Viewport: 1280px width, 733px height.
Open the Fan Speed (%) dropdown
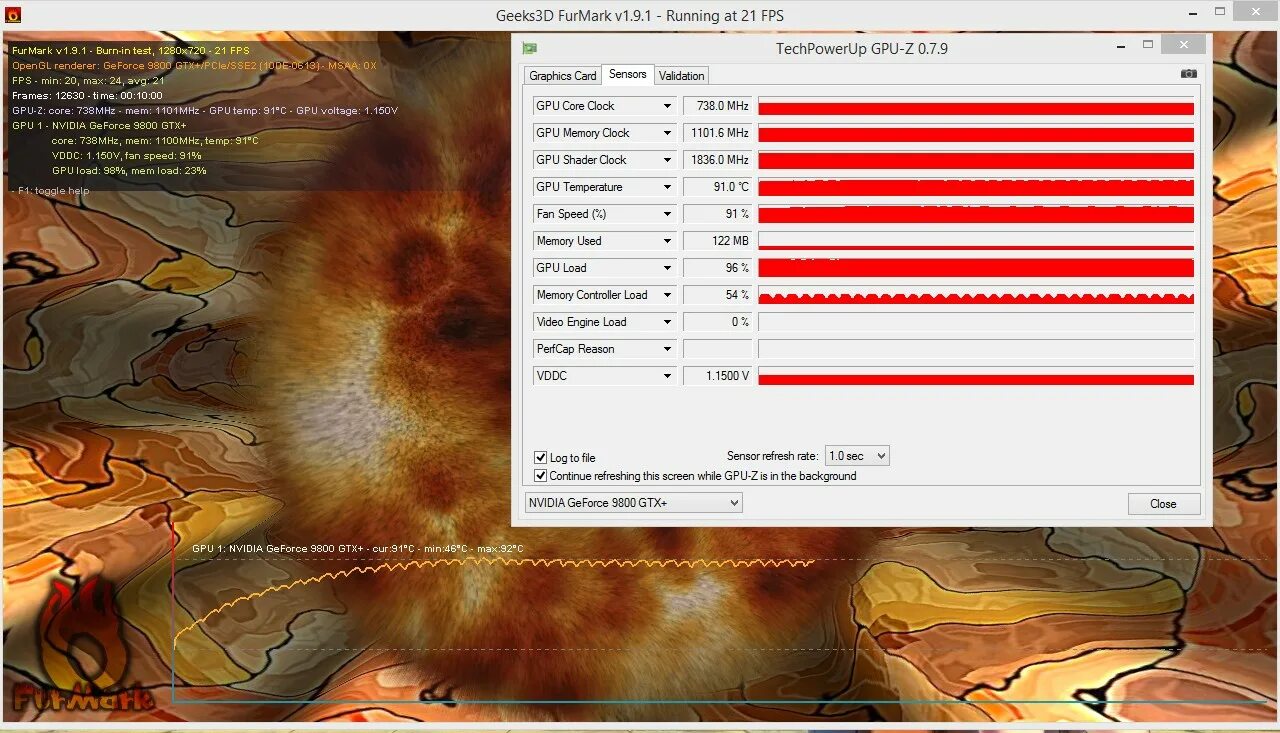tap(667, 214)
